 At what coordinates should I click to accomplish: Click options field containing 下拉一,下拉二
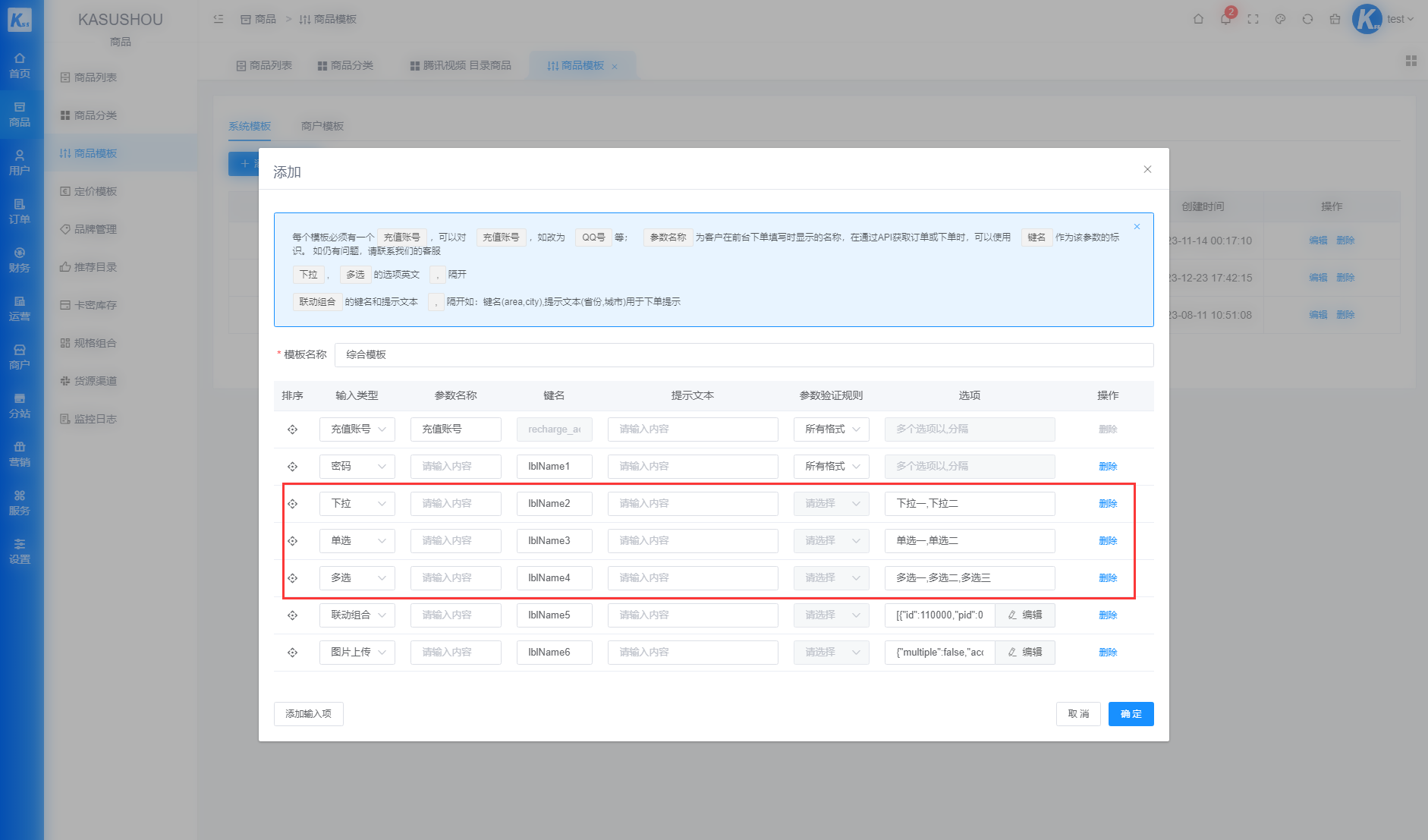coord(970,504)
